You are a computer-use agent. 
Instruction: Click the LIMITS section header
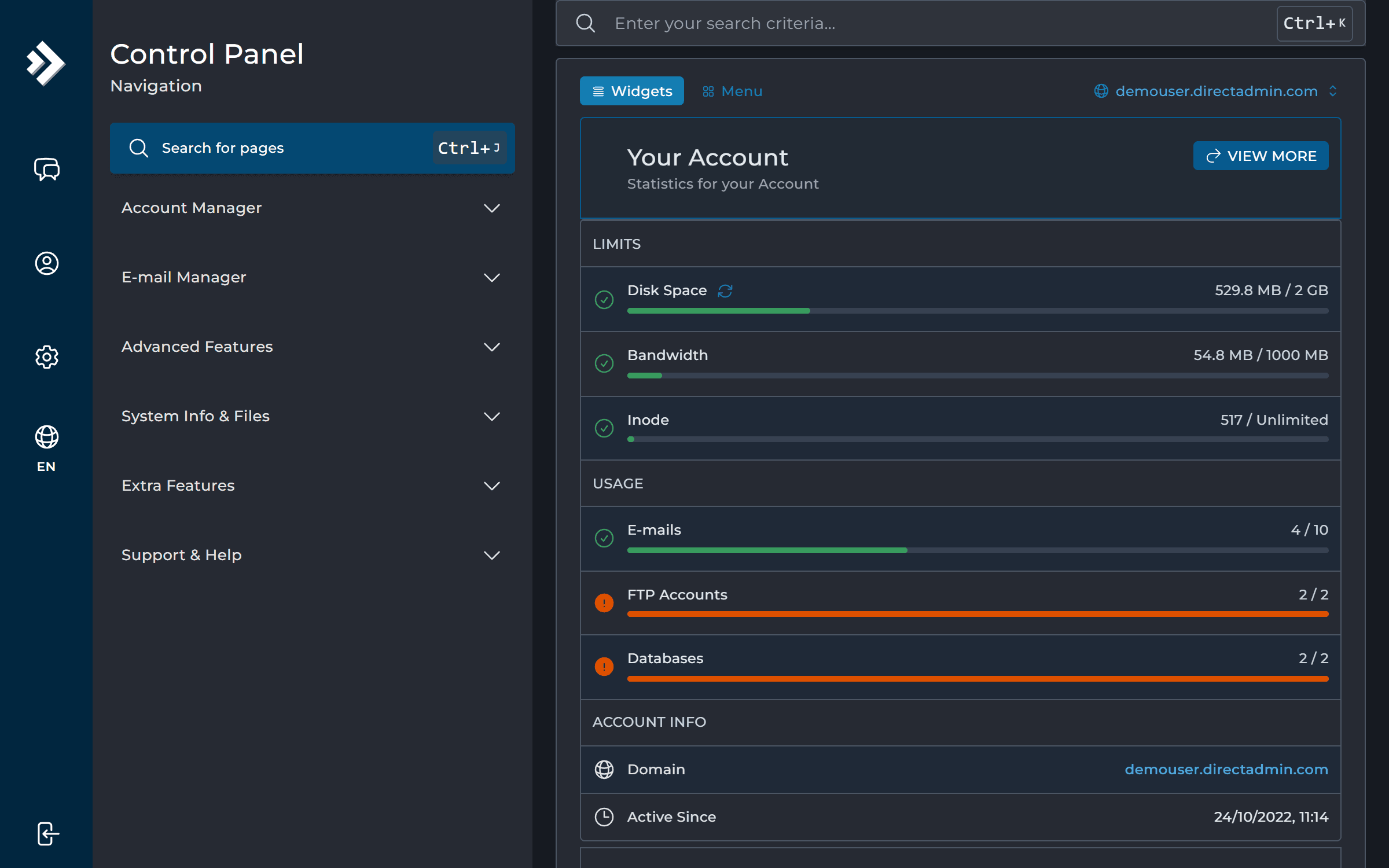tap(616, 244)
